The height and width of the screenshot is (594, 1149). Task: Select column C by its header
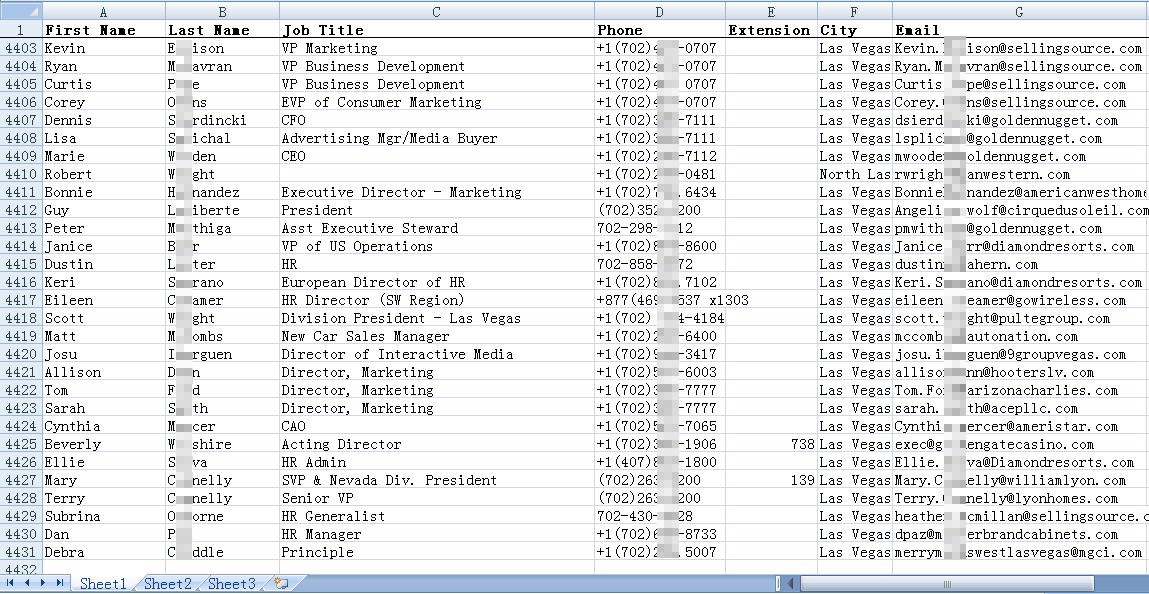436,12
